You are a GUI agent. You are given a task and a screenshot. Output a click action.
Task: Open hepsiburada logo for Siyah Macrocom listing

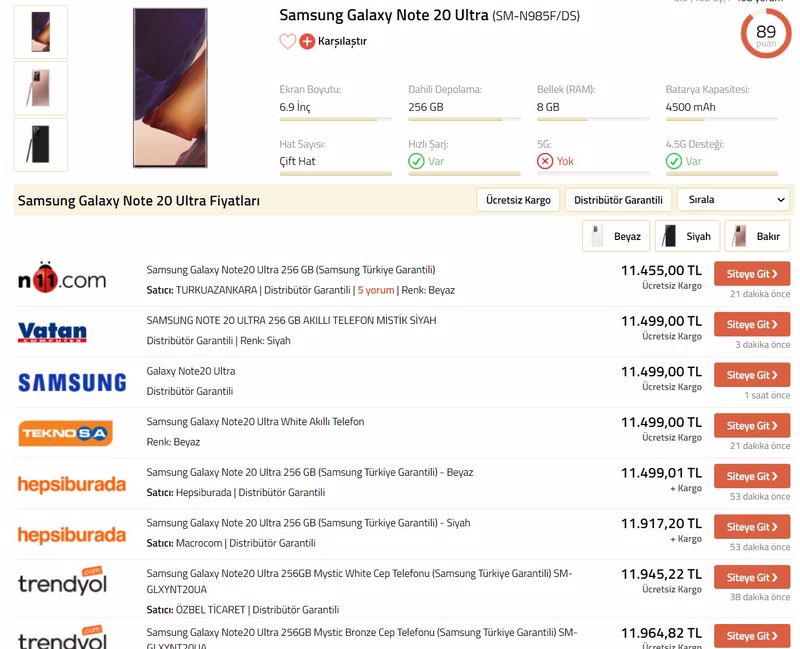click(x=72, y=535)
